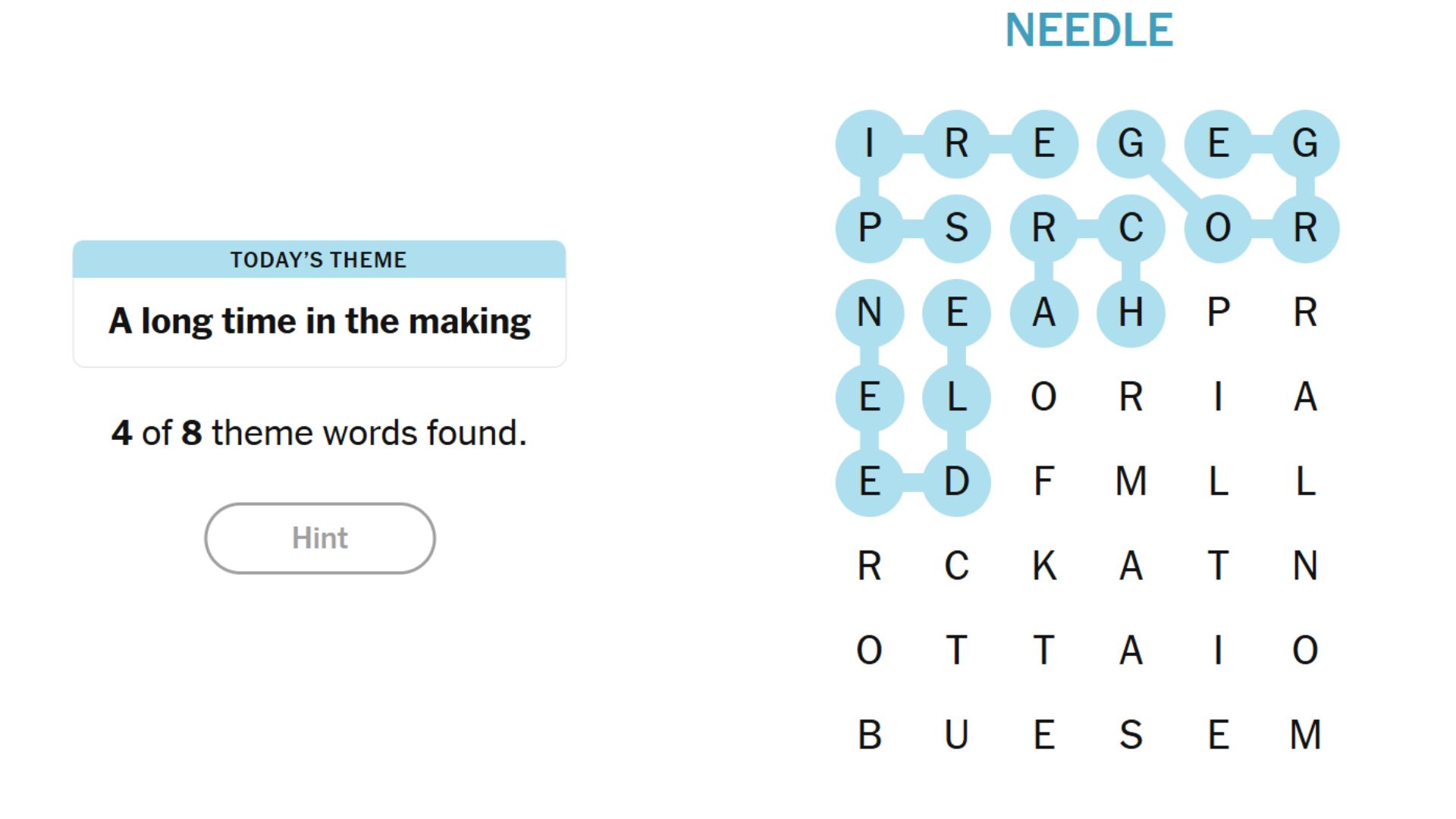Screen dimensions: 1456x819
Task: Click the Hint button
Action: pyautogui.click(x=319, y=538)
